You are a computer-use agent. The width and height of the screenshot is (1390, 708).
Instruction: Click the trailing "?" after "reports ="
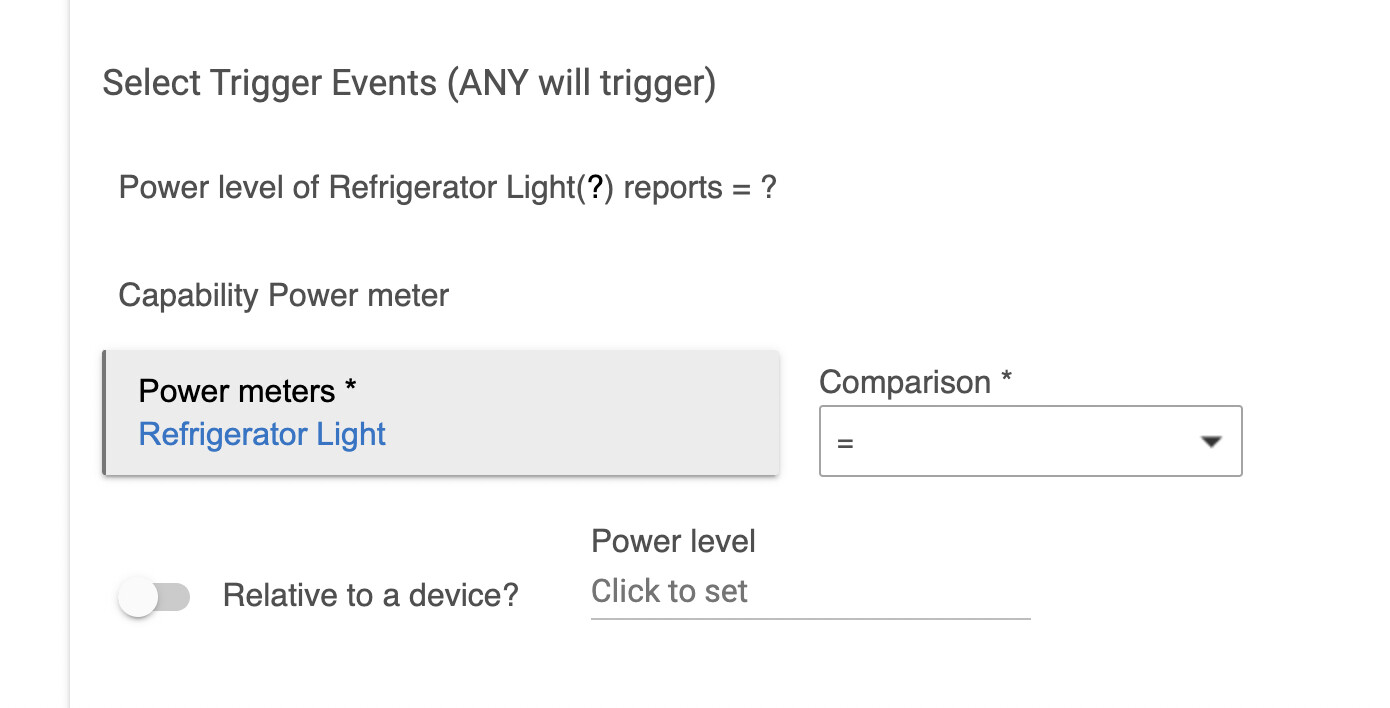768,188
